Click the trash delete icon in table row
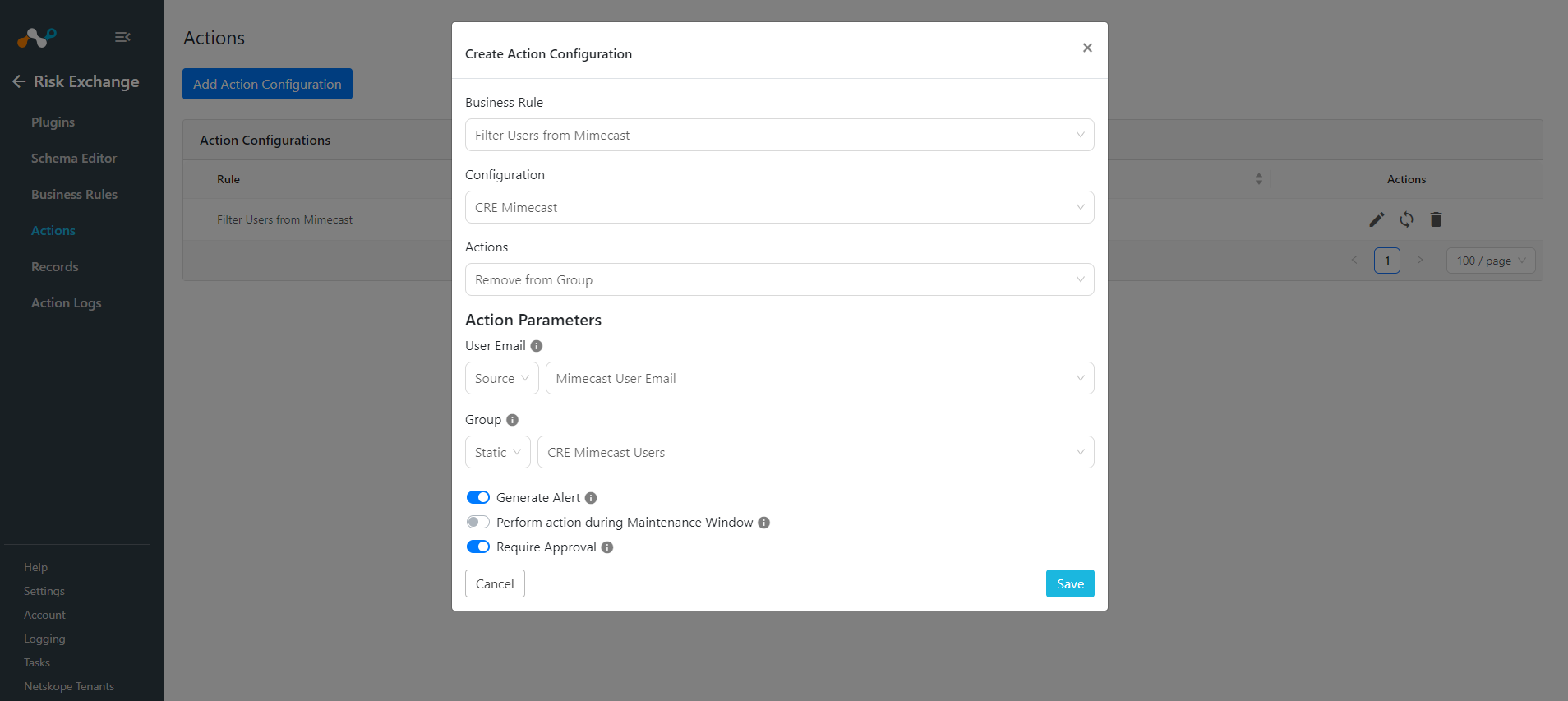1568x701 pixels. point(1436,219)
